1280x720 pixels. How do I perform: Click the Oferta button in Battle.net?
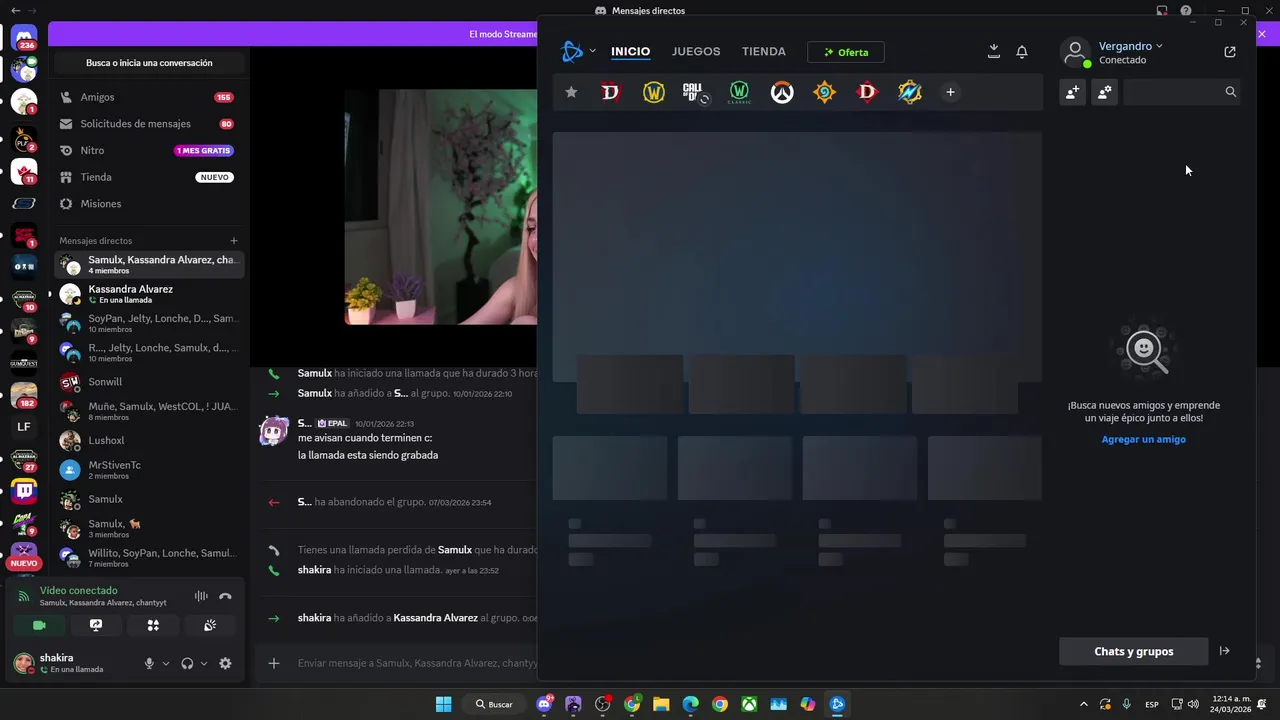coord(846,52)
